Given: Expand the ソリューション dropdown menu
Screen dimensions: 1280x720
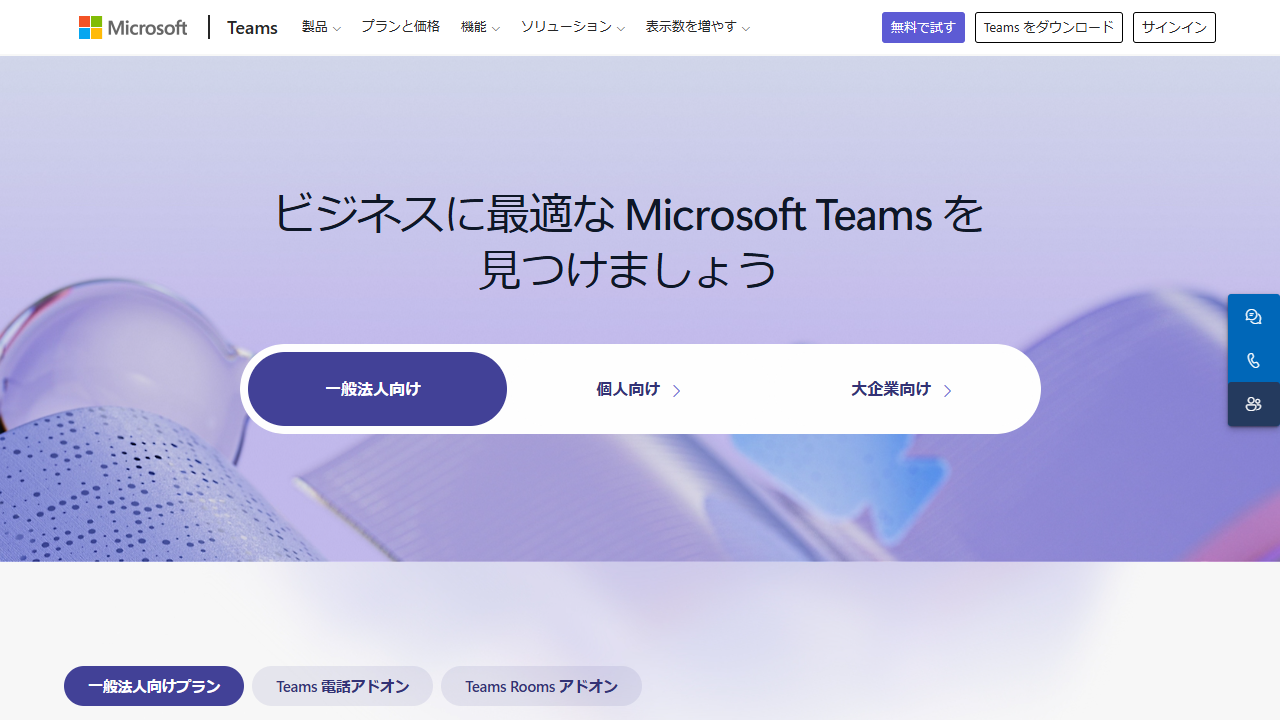Looking at the screenshot, I should [x=573, y=27].
